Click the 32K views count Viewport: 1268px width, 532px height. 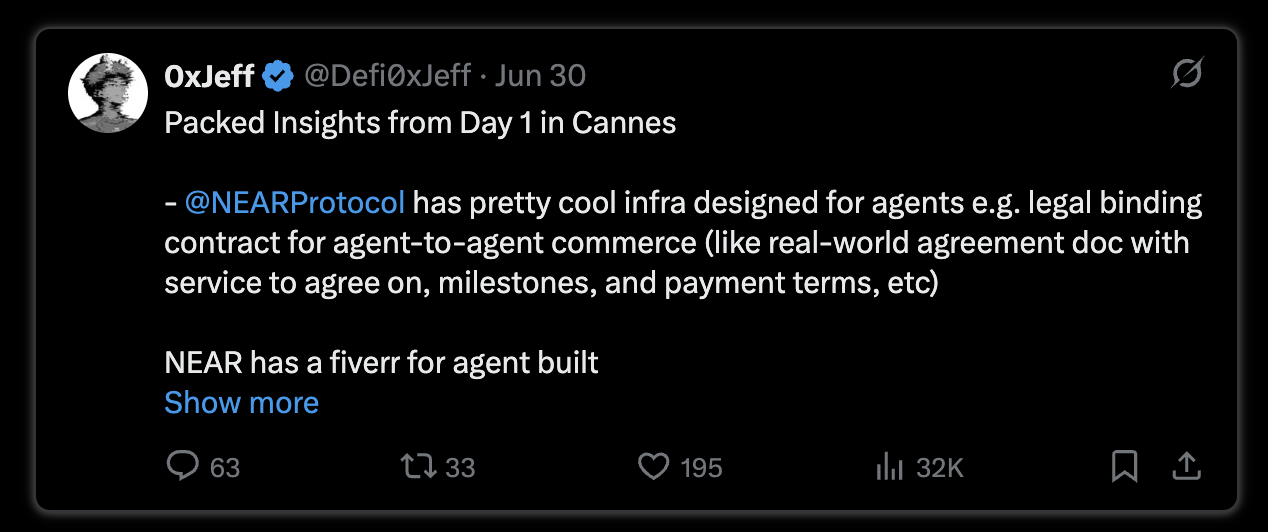point(940,467)
